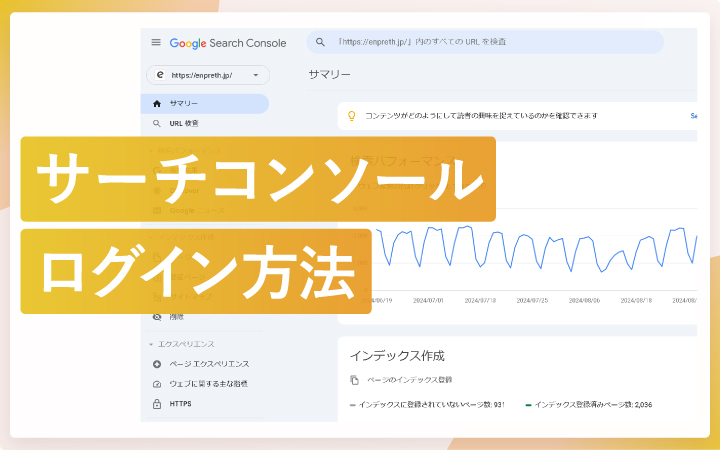Click the インデックス作成 card heading
Viewport: 720px width, 450px height.
pyautogui.click(x=397, y=356)
